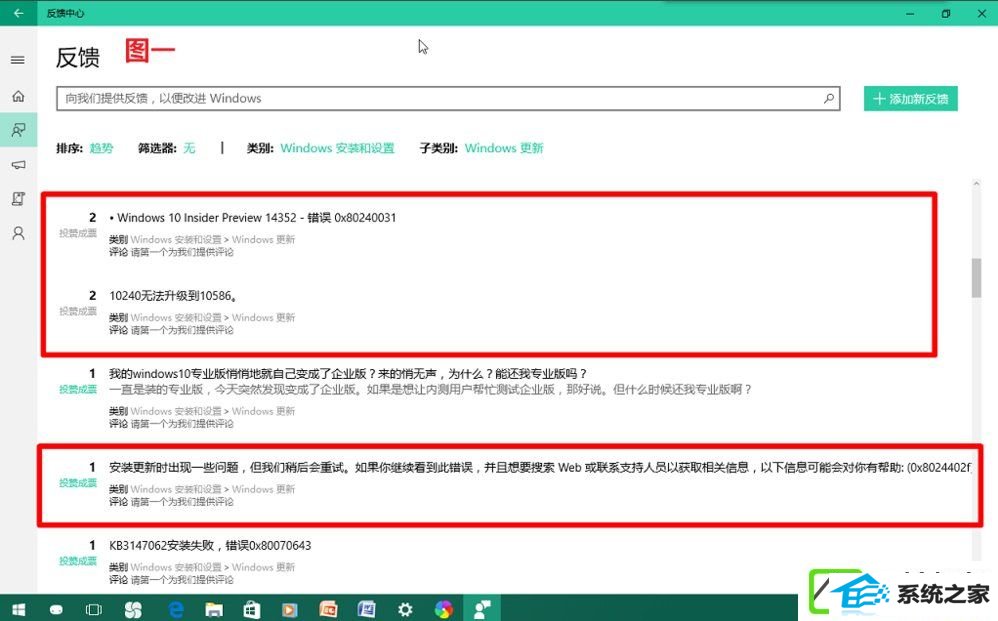Open the Profile person icon

point(18,234)
